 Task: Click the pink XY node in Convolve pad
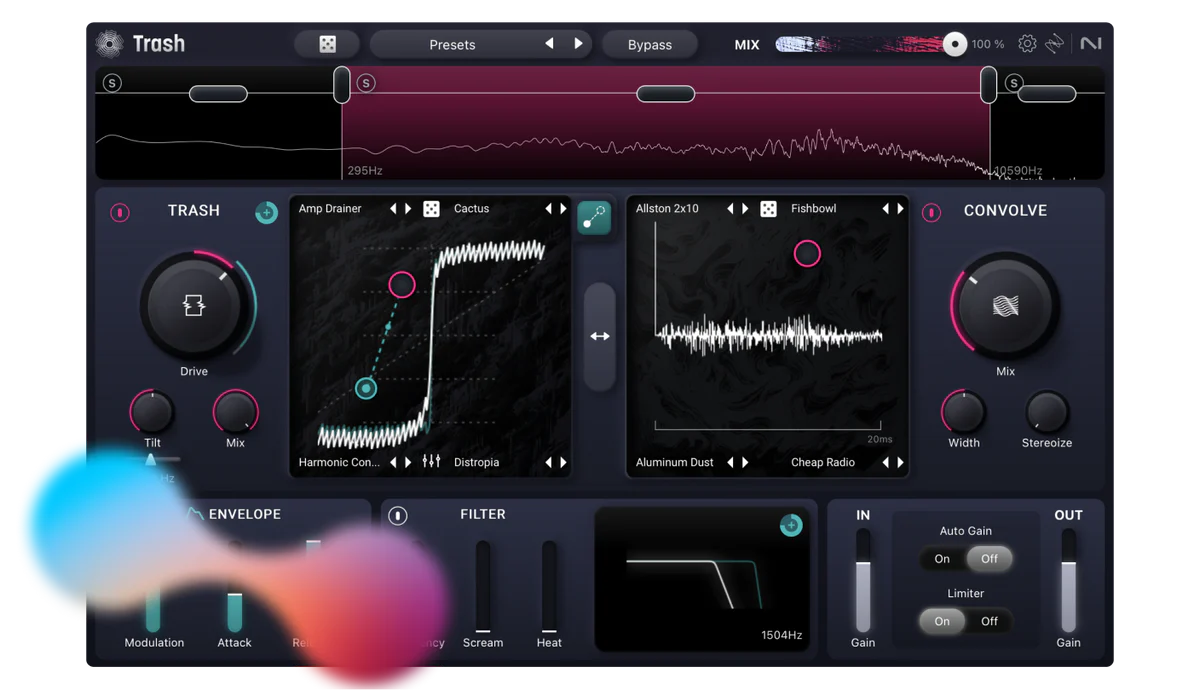point(807,253)
